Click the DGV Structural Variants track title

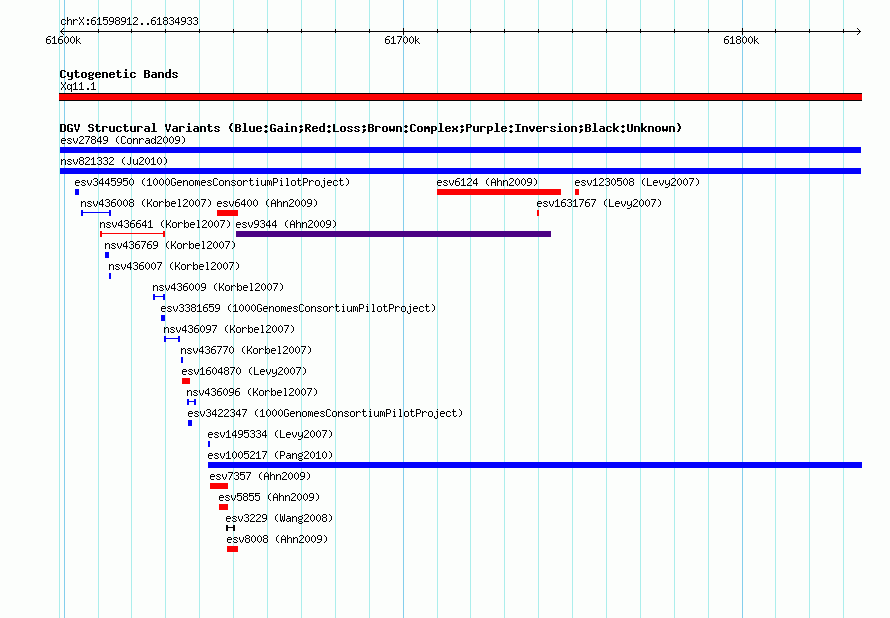[x=371, y=128]
